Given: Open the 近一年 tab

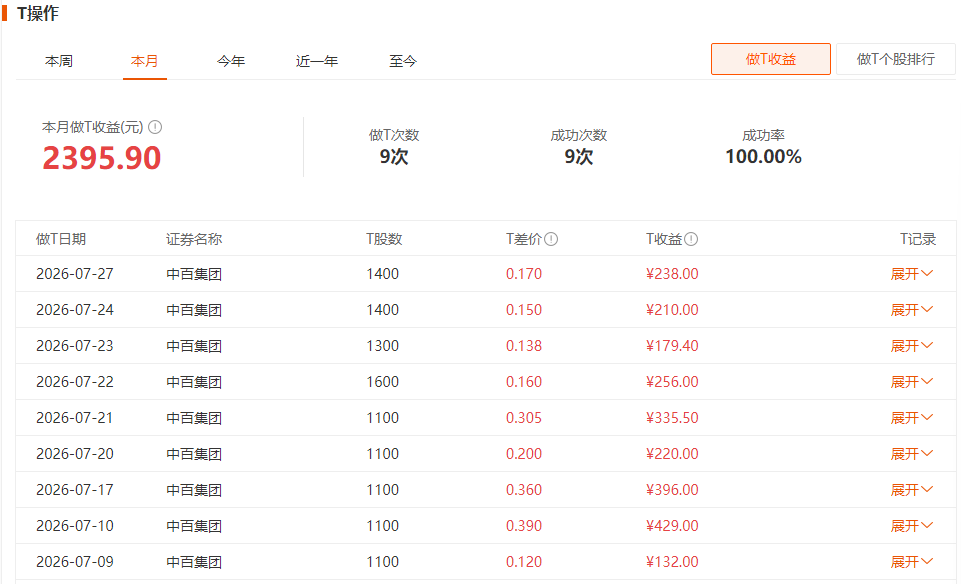Looking at the screenshot, I should coord(317,61).
